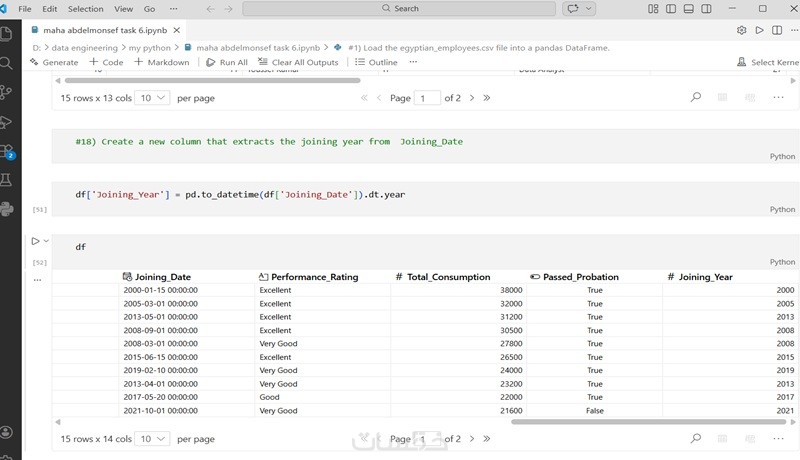The width and height of the screenshot is (800, 460).
Task: Go to the first page in the upper table
Action: point(364,98)
